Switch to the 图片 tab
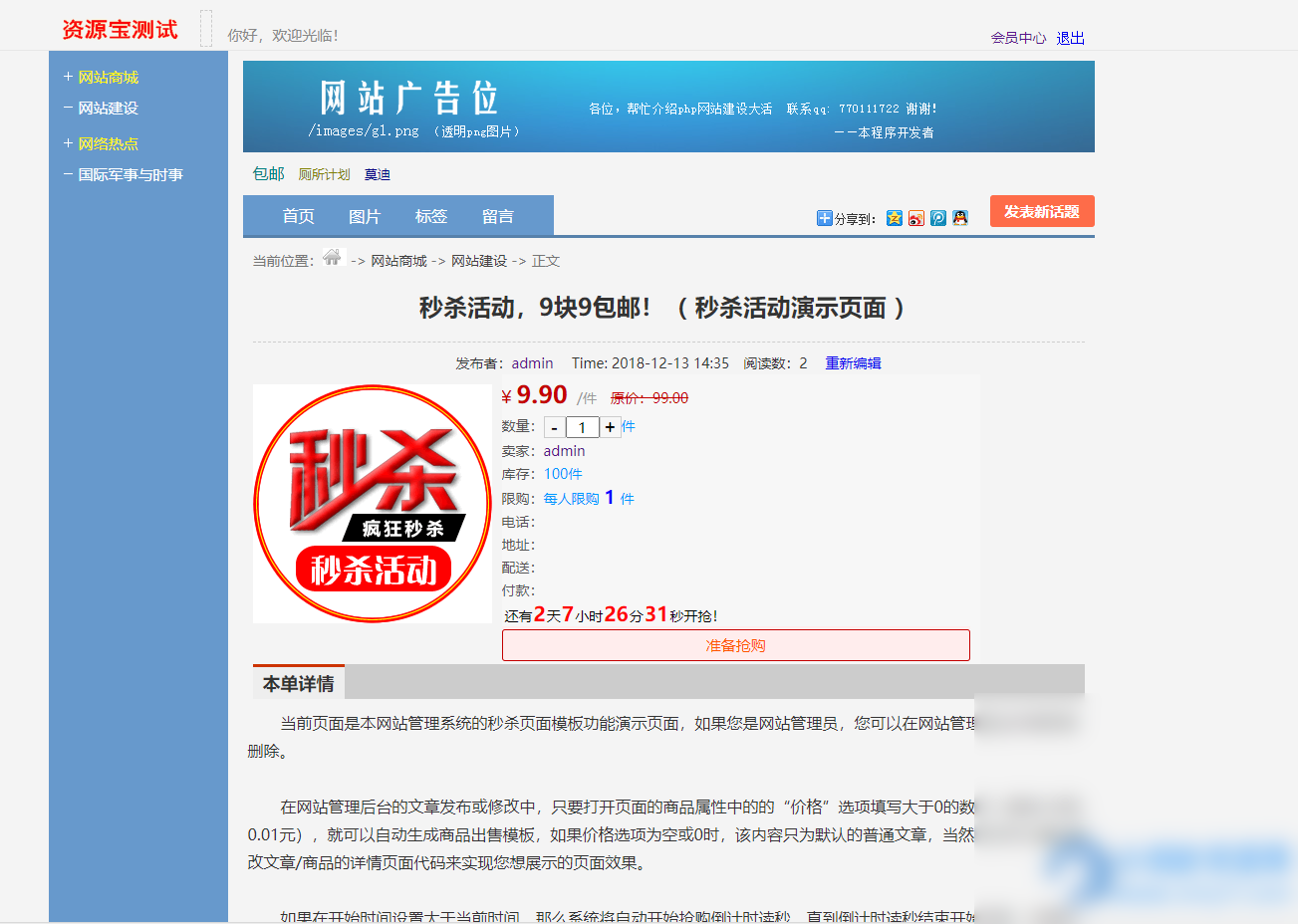This screenshot has width=1298, height=924. pos(366,215)
